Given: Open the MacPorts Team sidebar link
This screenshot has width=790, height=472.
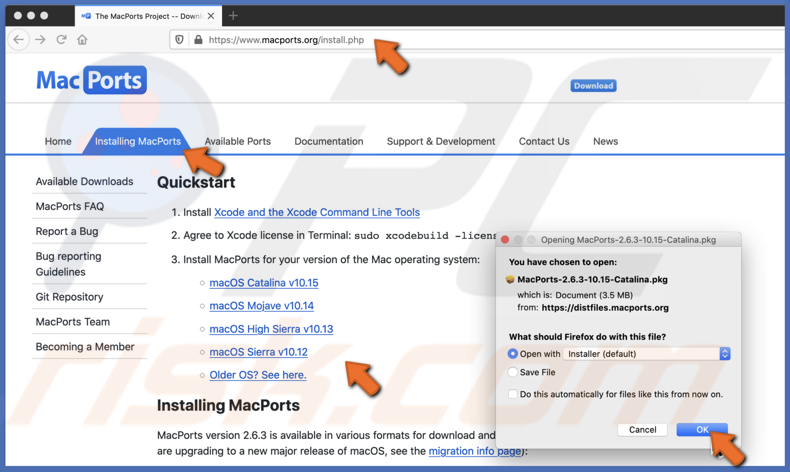Looking at the screenshot, I should coord(73,322).
